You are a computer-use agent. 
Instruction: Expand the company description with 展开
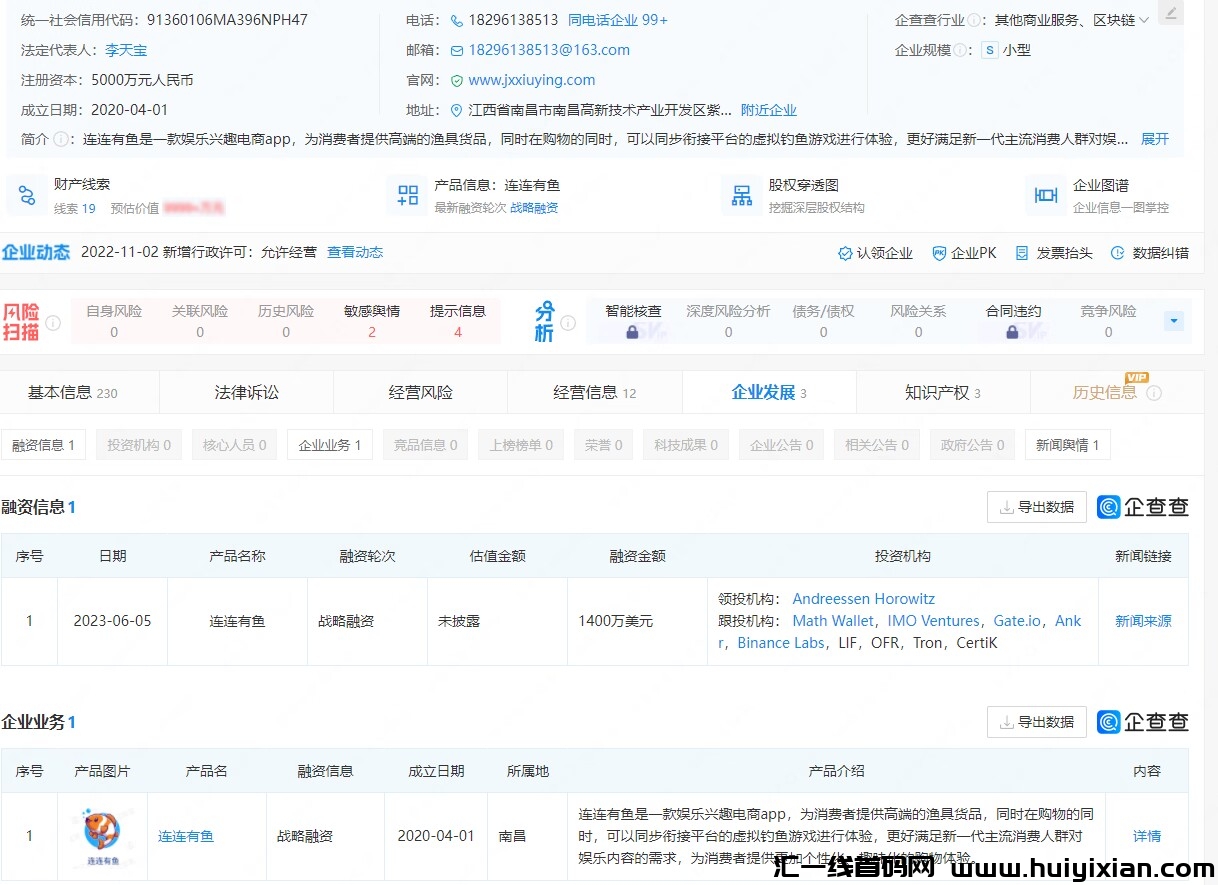(x=1154, y=139)
